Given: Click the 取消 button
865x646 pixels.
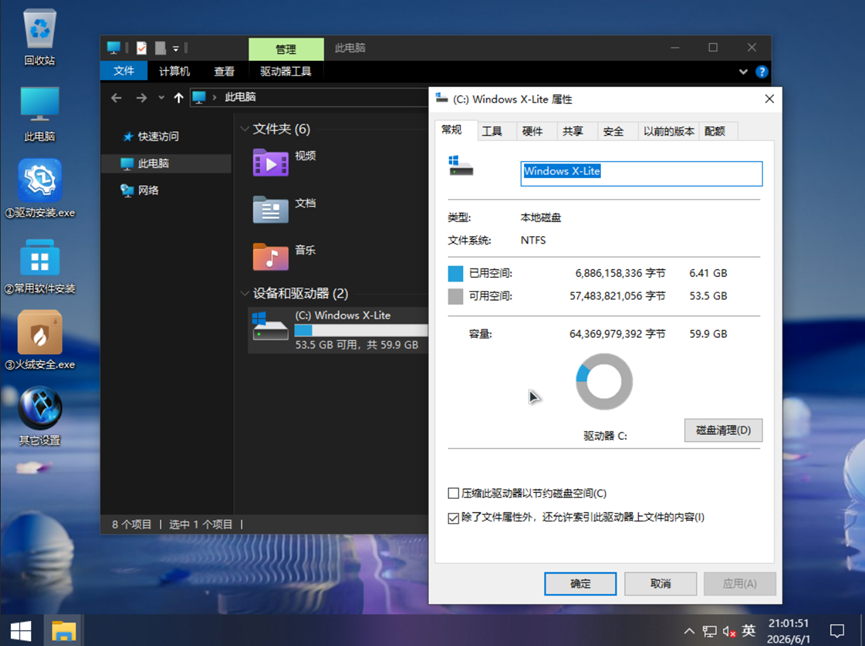Looking at the screenshot, I should pos(660,584).
